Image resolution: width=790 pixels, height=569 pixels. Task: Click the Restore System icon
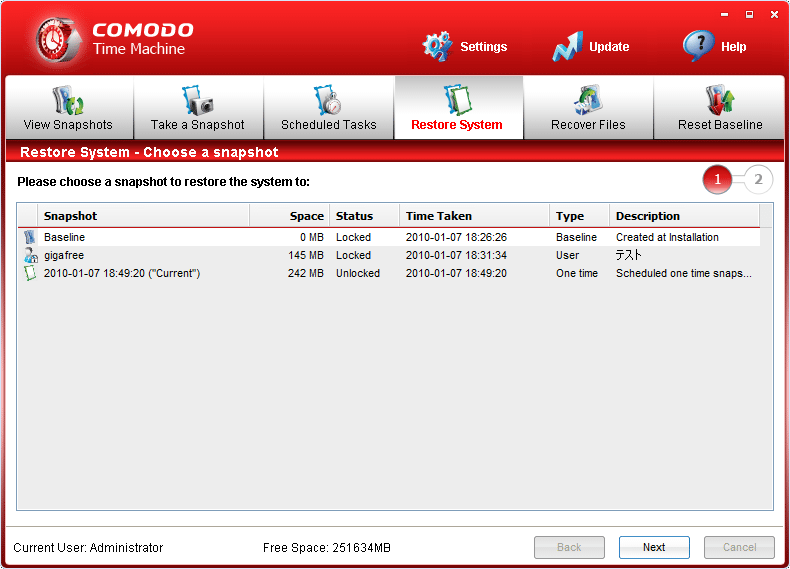457,100
